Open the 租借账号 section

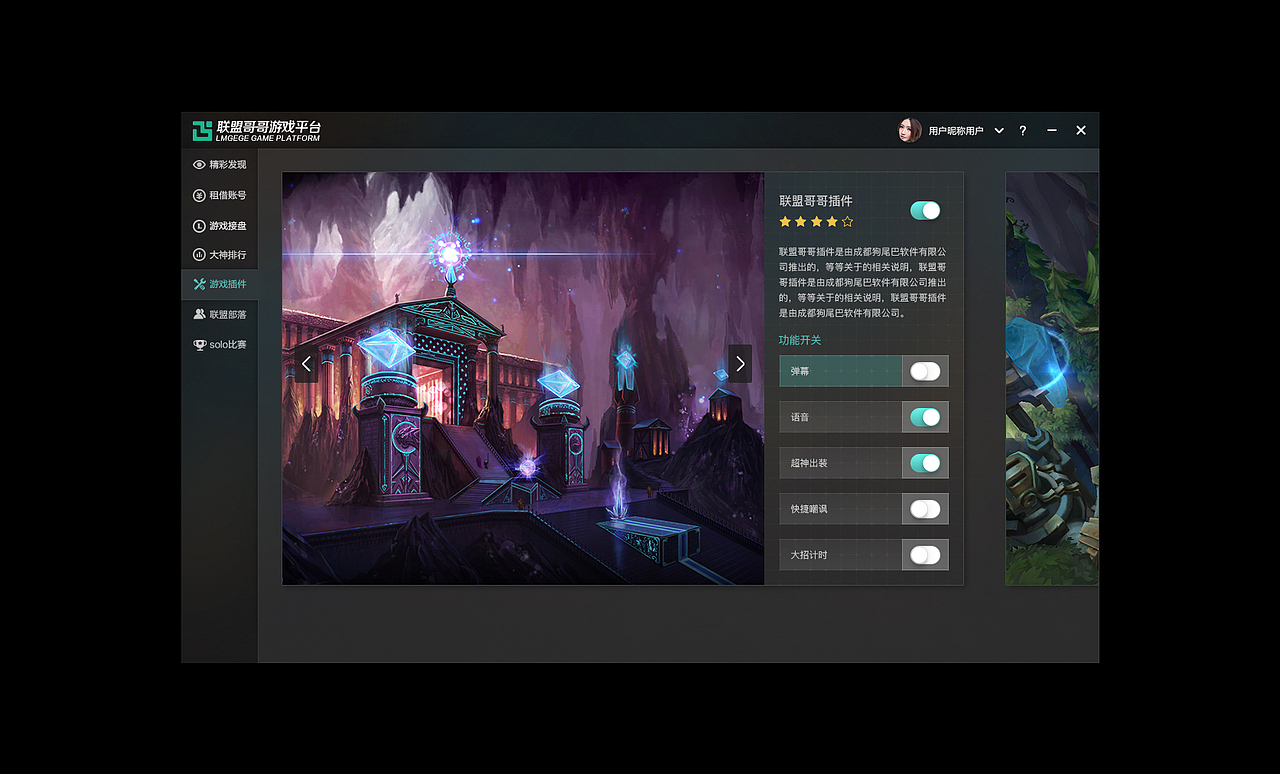tap(220, 195)
